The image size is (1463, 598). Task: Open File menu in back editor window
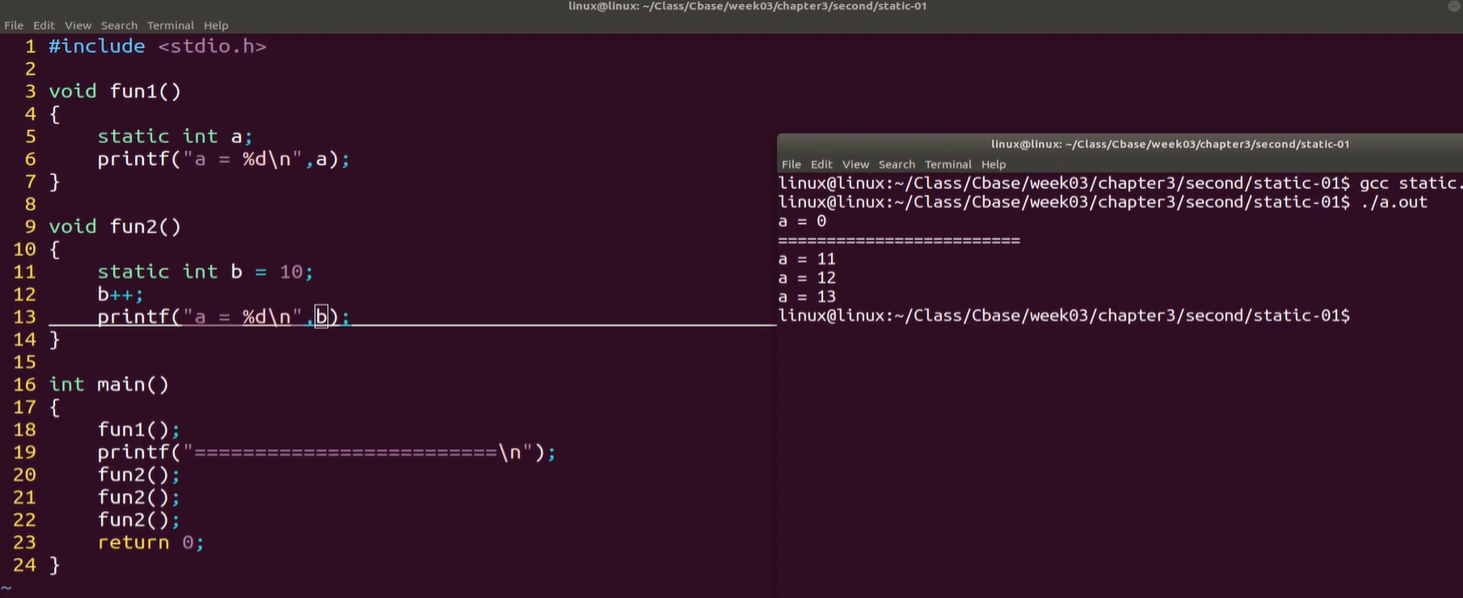pos(14,25)
